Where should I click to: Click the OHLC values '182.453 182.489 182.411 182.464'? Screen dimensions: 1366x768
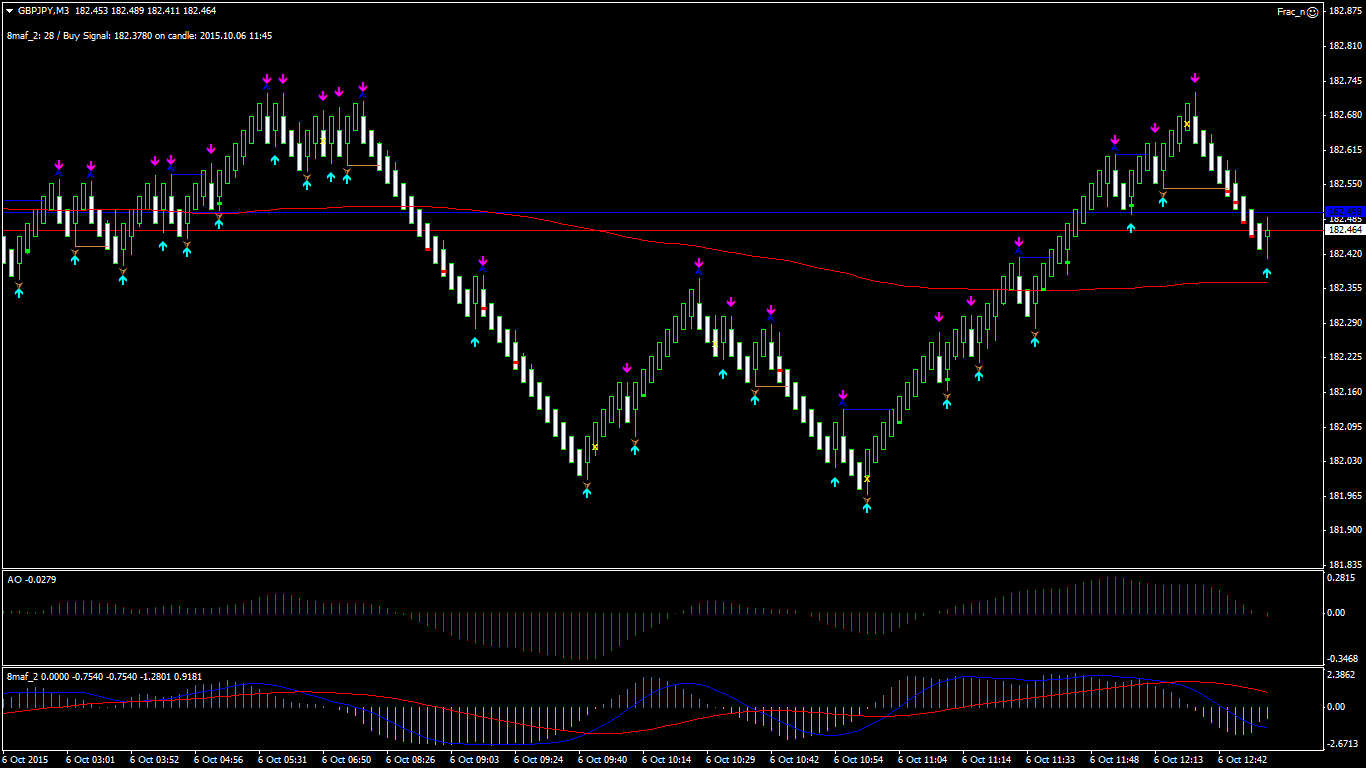pos(146,11)
